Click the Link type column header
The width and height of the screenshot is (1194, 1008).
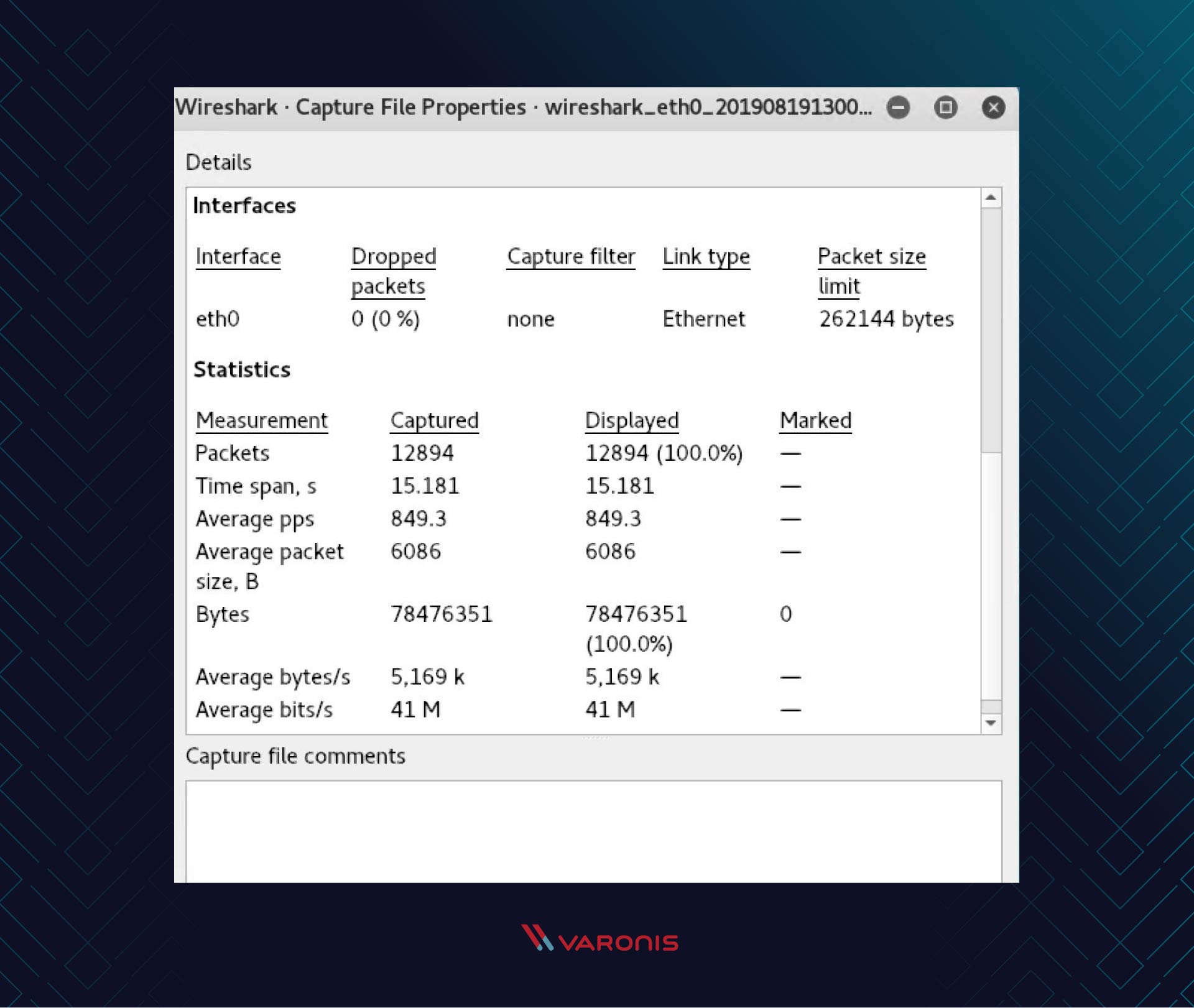(x=706, y=257)
